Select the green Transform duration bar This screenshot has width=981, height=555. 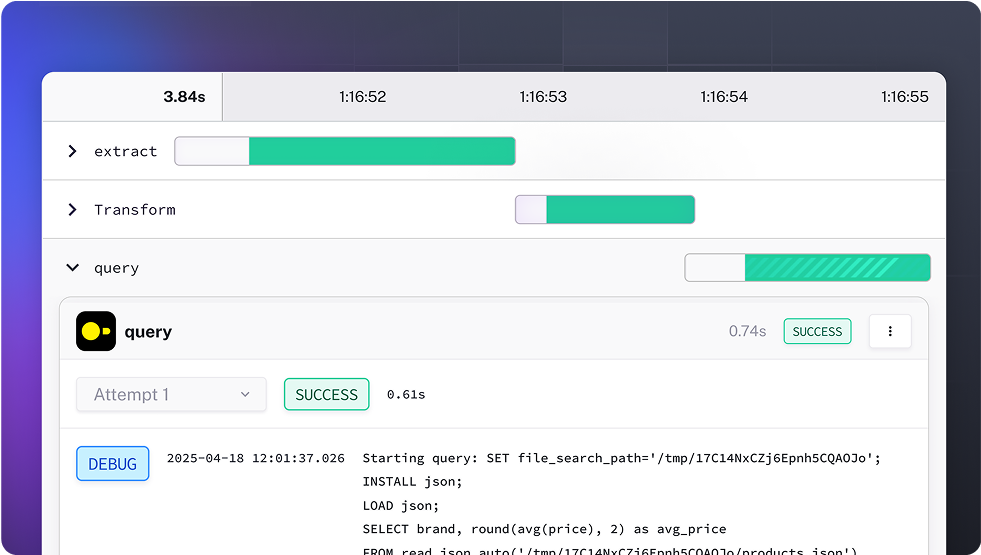pyautogui.click(x=620, y=210)
